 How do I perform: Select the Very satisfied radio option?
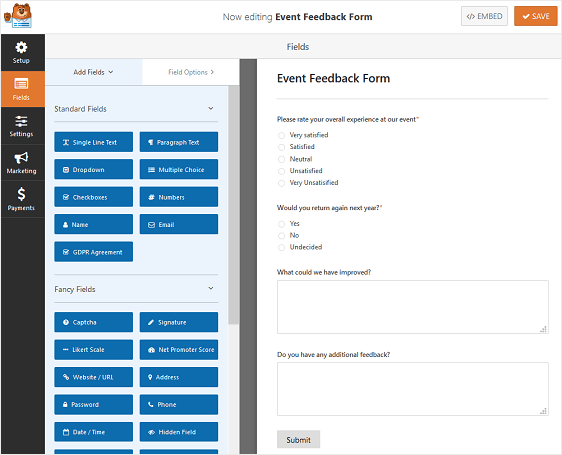[282, 135]
